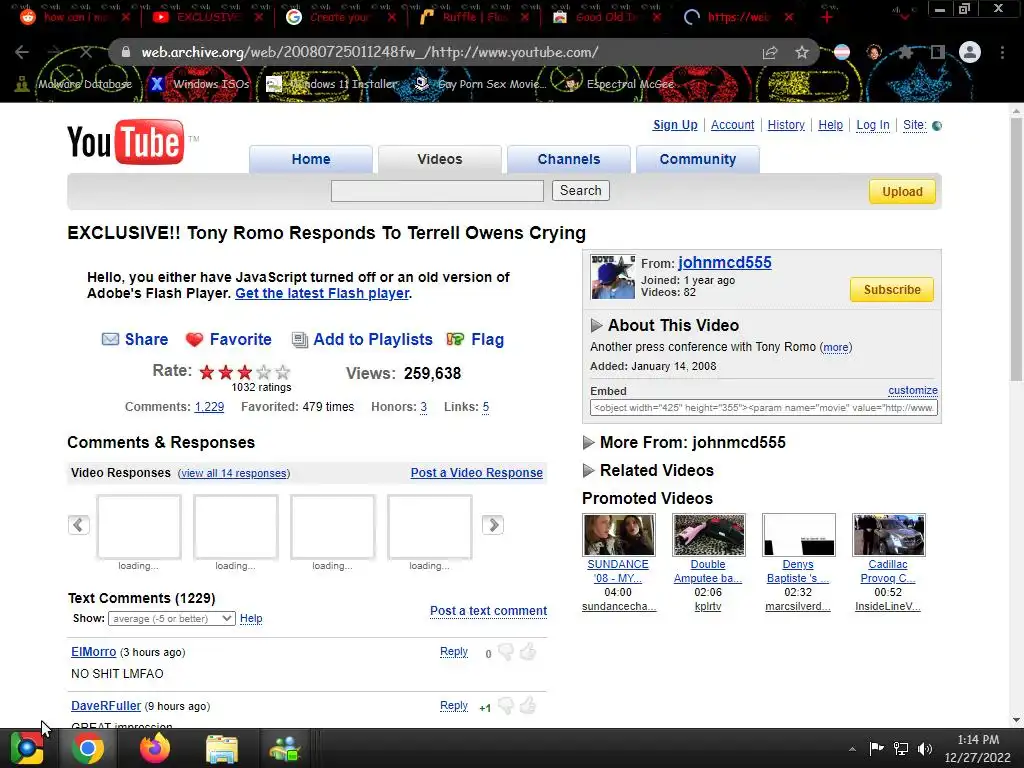
Task: Thumbs down DaveRFuller's comment
Action: coord(506,706)
